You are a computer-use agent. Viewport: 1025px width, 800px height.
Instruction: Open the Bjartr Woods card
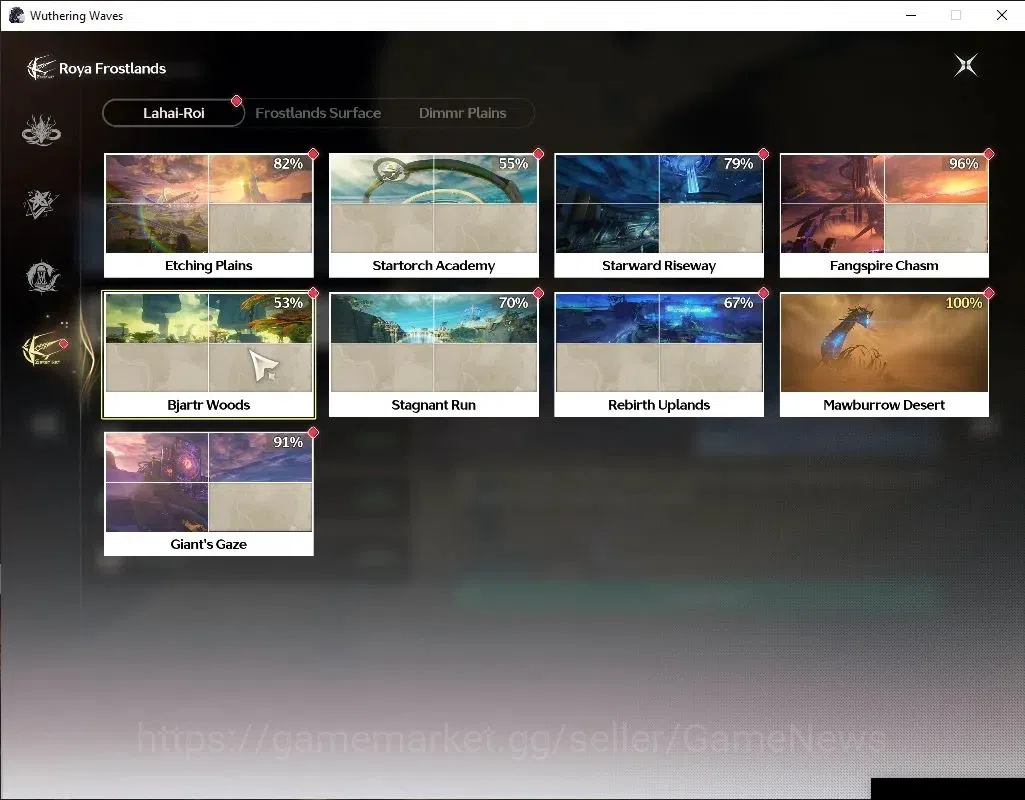(x=209, y=355)
